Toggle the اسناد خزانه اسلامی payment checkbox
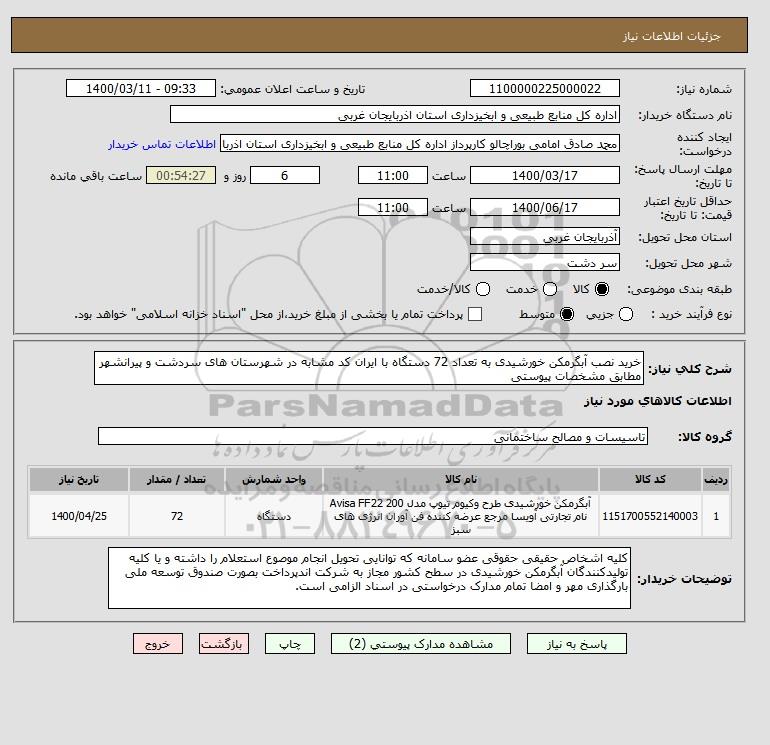Screen dimensions: 770x745 (x=475, y=314)
